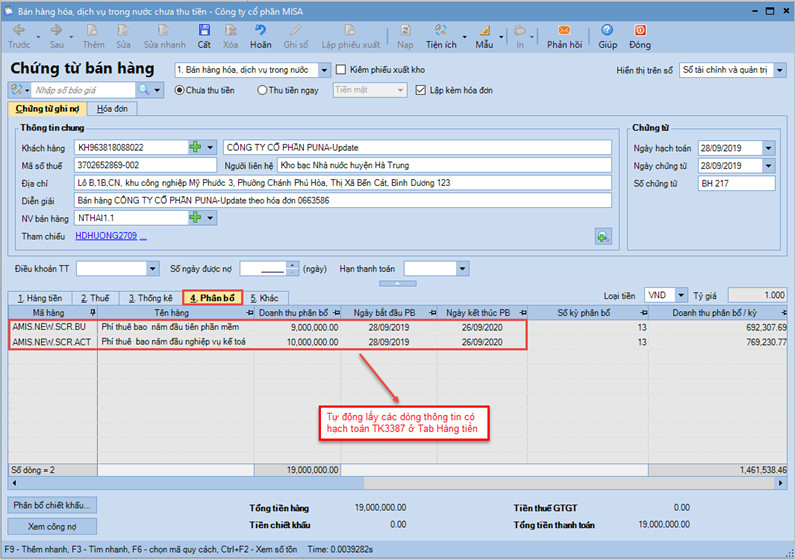Screen dimensions: 795x559
Task: Expand the NV bán hàng dropdown arrow
Action: 210,218
